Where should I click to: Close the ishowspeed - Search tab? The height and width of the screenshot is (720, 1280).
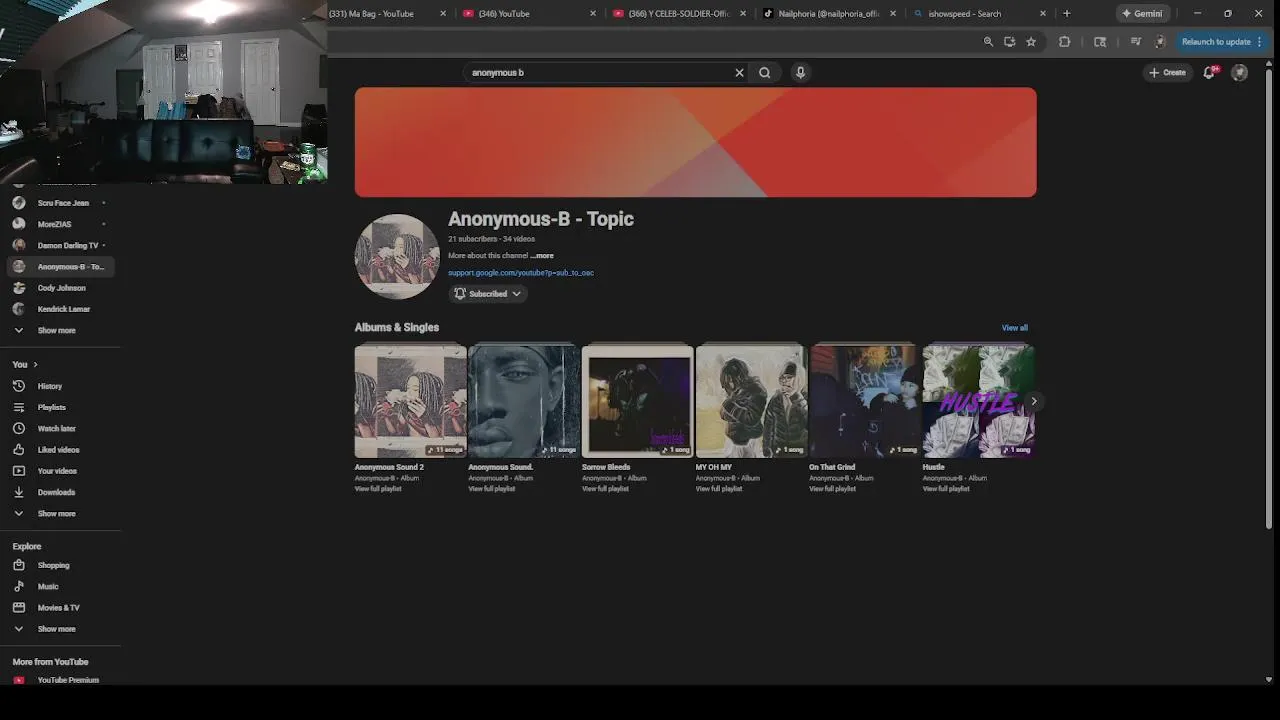click(1043, 13)
